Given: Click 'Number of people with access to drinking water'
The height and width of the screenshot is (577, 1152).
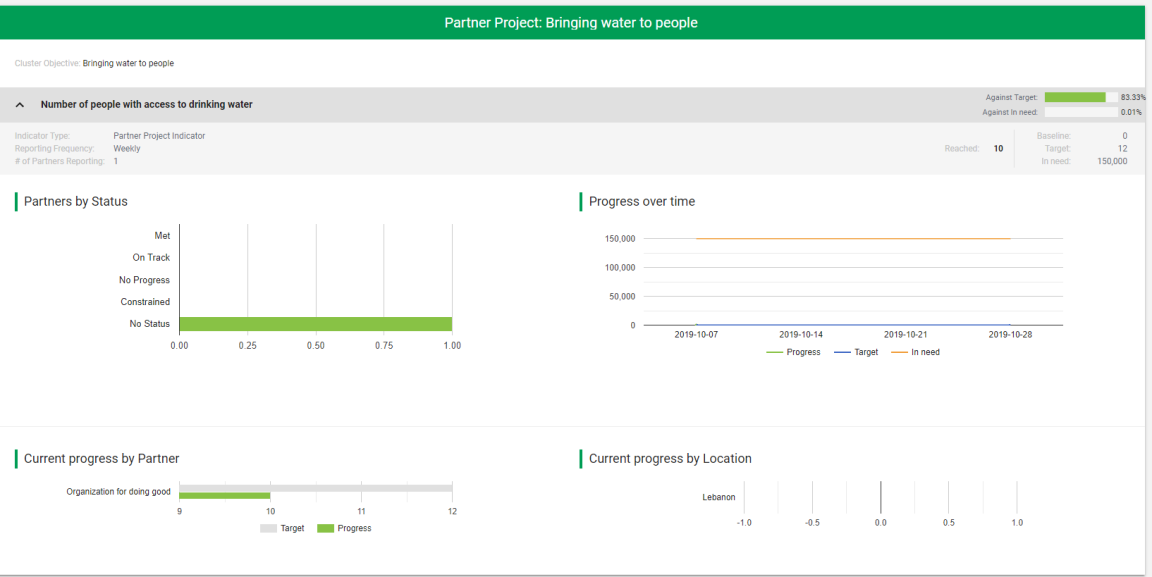Looking at the screenshot, I should pyautogui.click(x=147, y=104).
